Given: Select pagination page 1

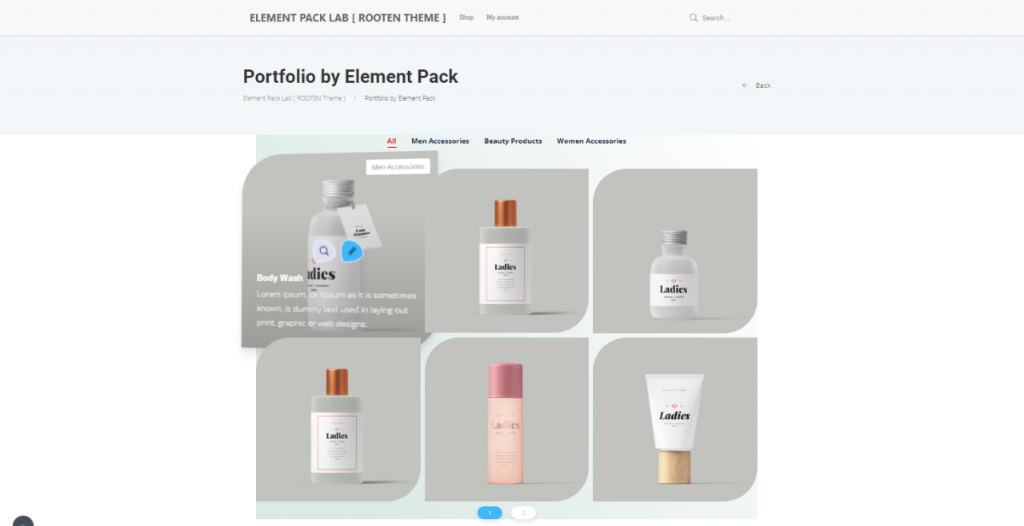Looking at the screenshot, I should click(490, 513).
